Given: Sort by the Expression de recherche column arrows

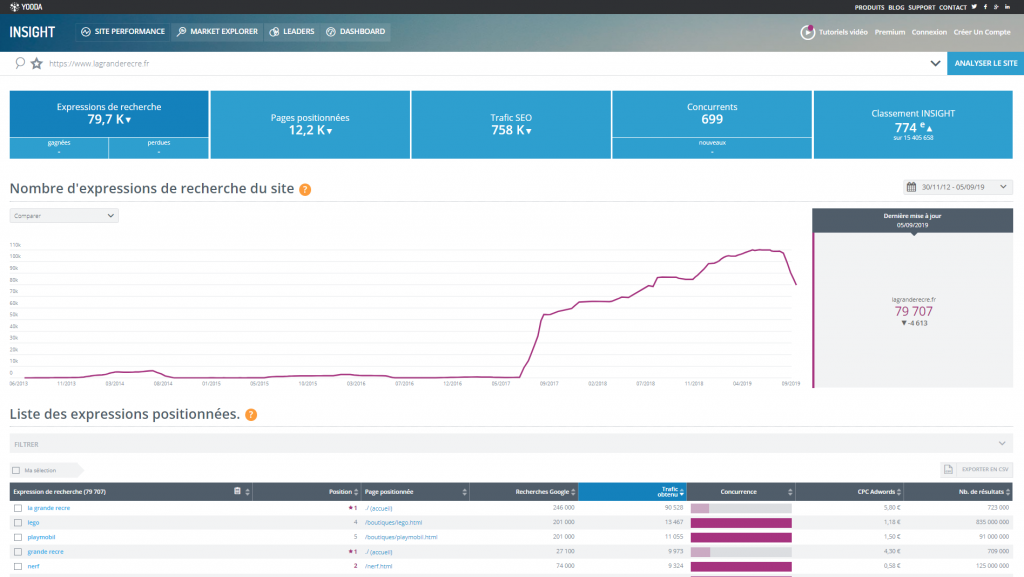Looking at the screenshot, I should [x=248, y=491].
